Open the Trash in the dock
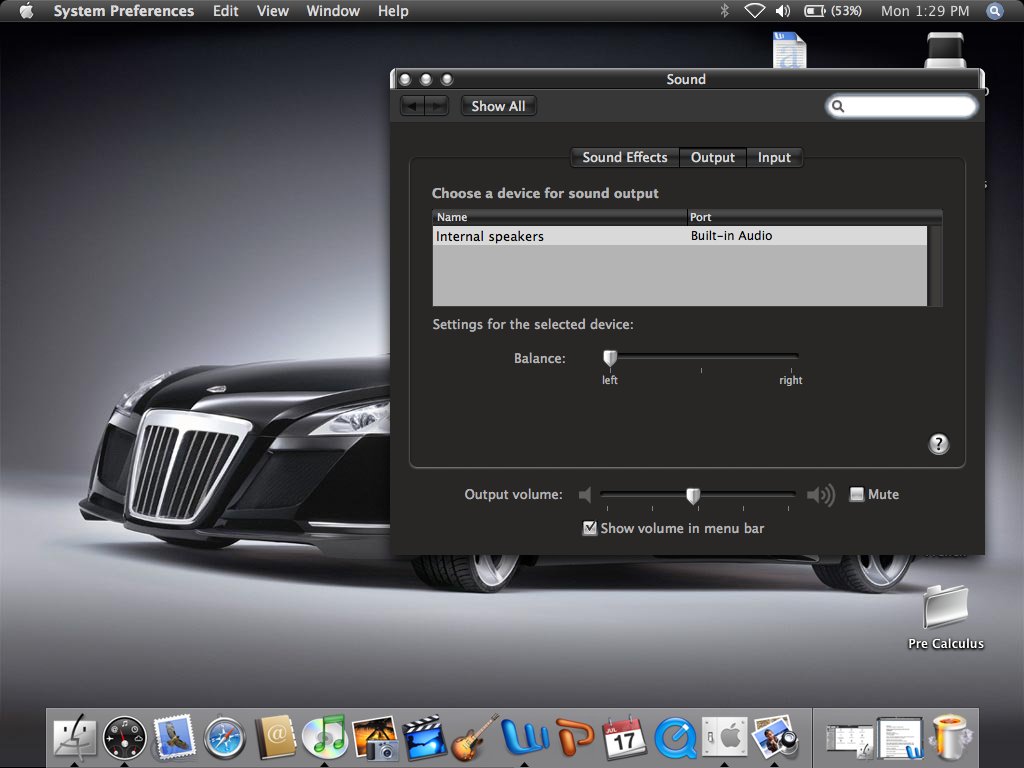The height and width of the screenshot is (768, 1024). (x=948, y=738)
